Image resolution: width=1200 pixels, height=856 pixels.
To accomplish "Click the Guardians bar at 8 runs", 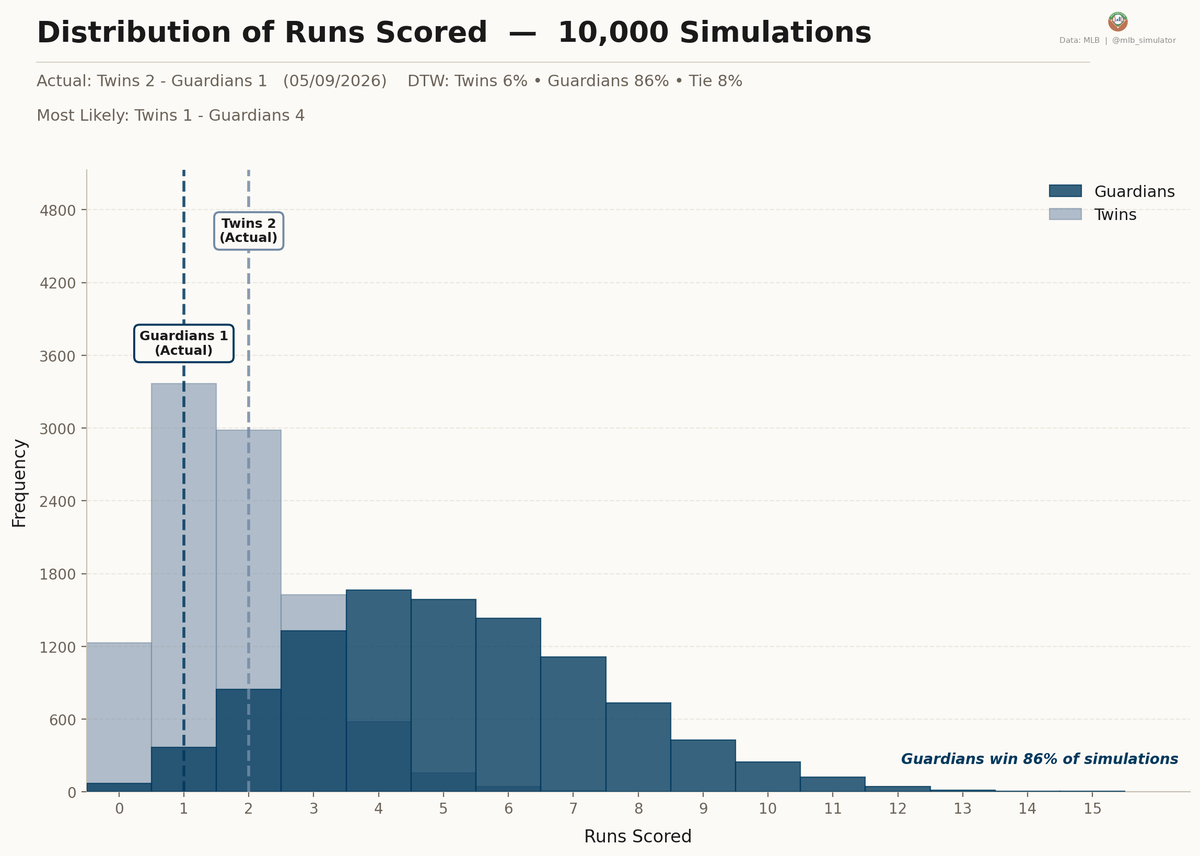I will click(x=638, y=747).
